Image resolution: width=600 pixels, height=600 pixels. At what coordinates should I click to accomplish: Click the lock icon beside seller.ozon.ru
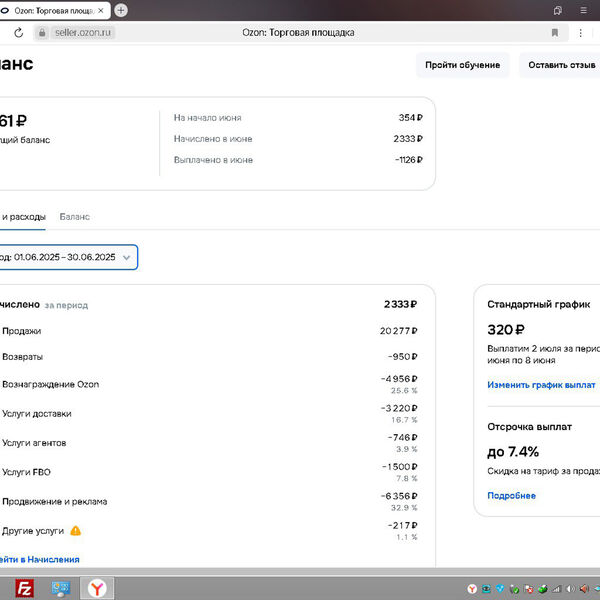[41, 32]
